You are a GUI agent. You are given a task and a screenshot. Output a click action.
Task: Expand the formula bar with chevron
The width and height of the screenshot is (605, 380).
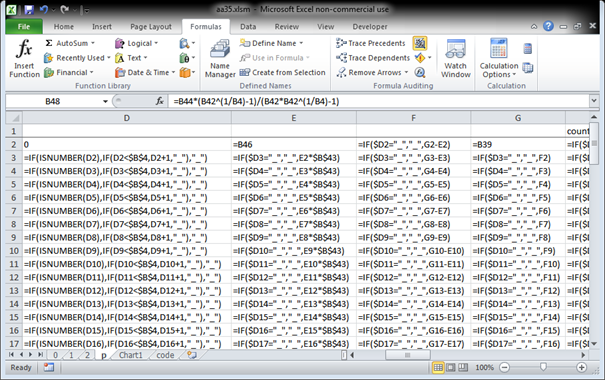594,101
